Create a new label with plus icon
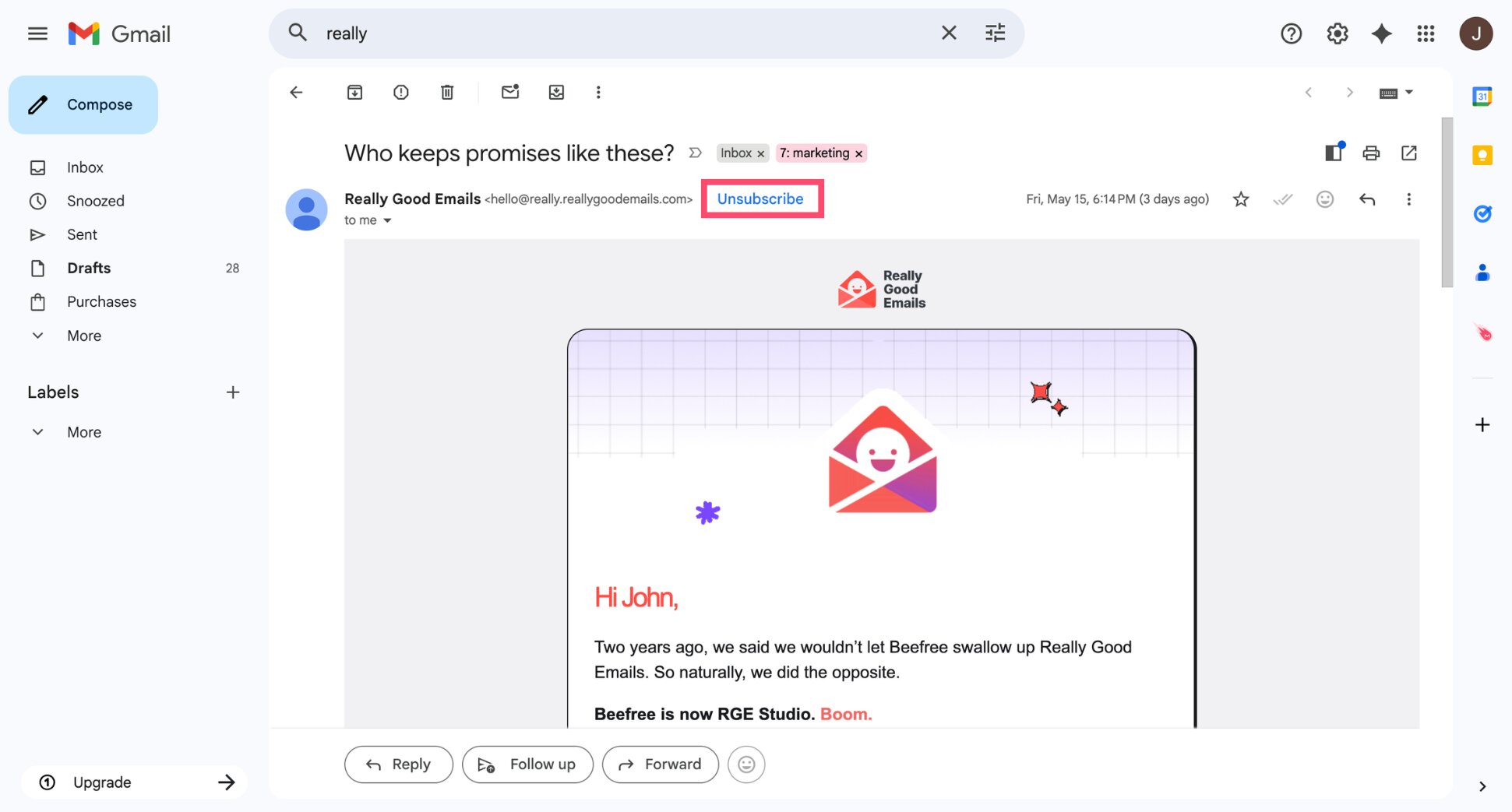 coord(232,392)
